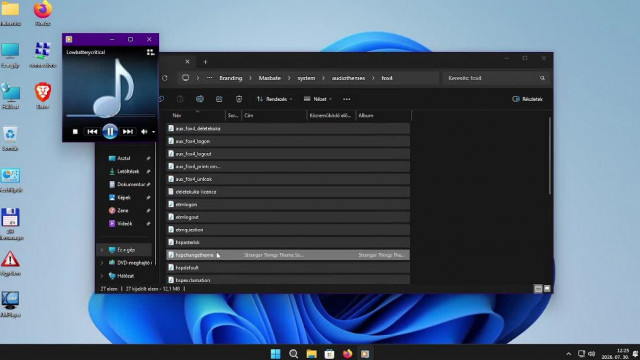This screenshot has height=360, width=640.
Task: Refresh the current folder view
Action: tap(164, 78)
